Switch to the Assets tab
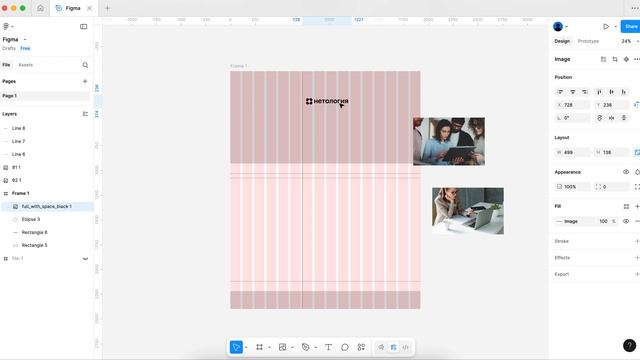The width and height of the screenshot is (640, 360). point(25,65)
